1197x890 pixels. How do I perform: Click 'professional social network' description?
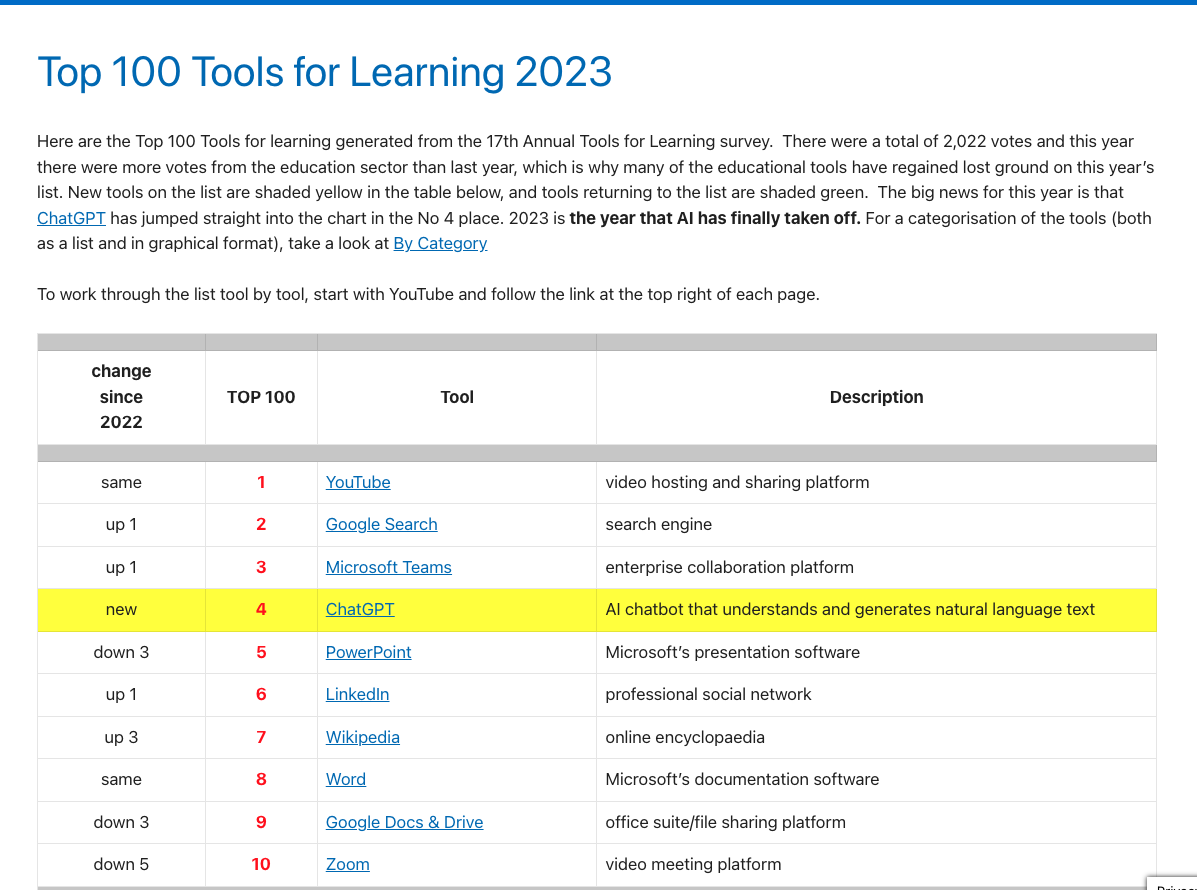(x=708, y=694)
